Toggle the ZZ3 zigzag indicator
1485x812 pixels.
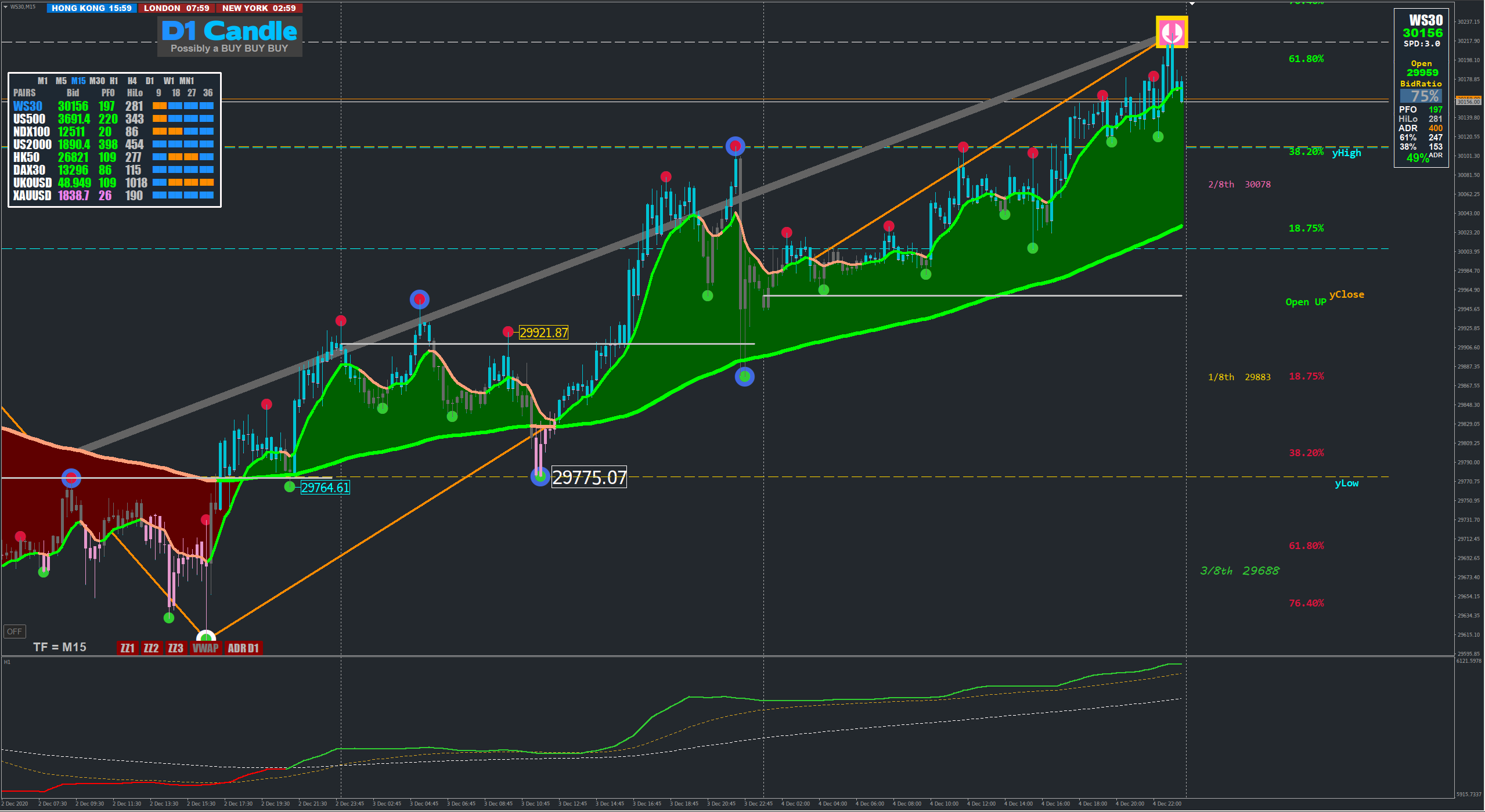[x=175, y=648]
